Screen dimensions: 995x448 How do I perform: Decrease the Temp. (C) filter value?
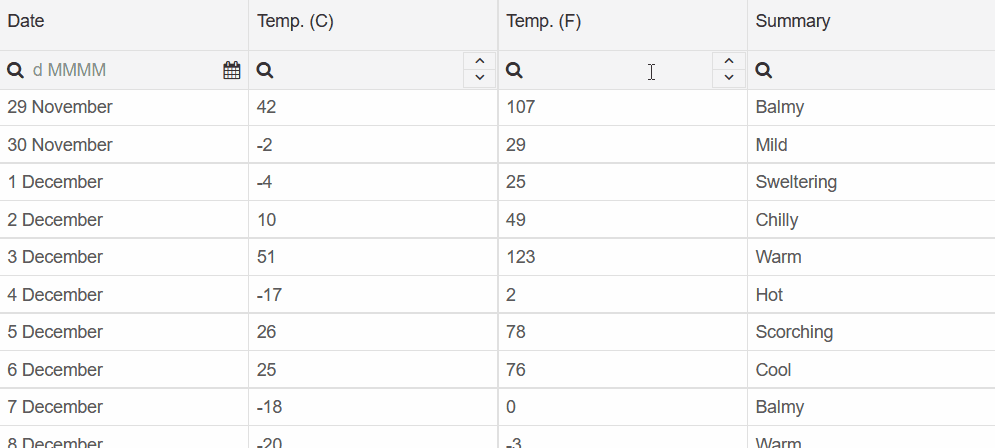pos(480,78)
